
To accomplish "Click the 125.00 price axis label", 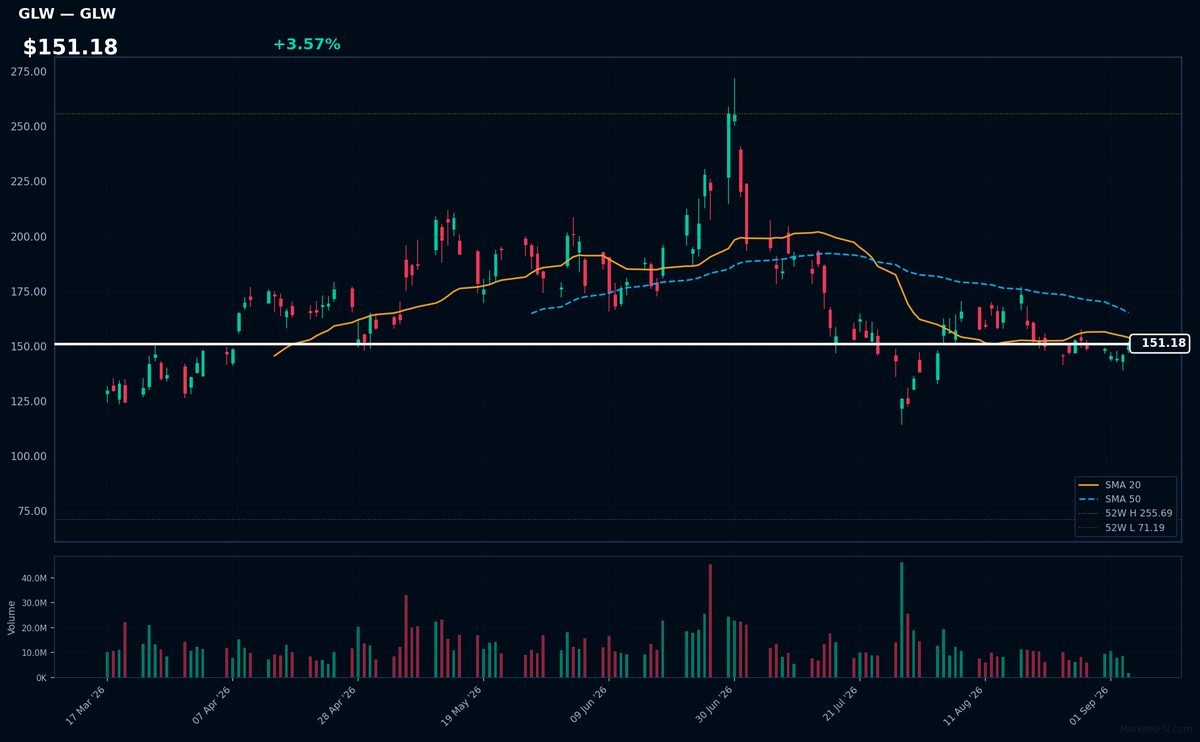I will [28, 402].
